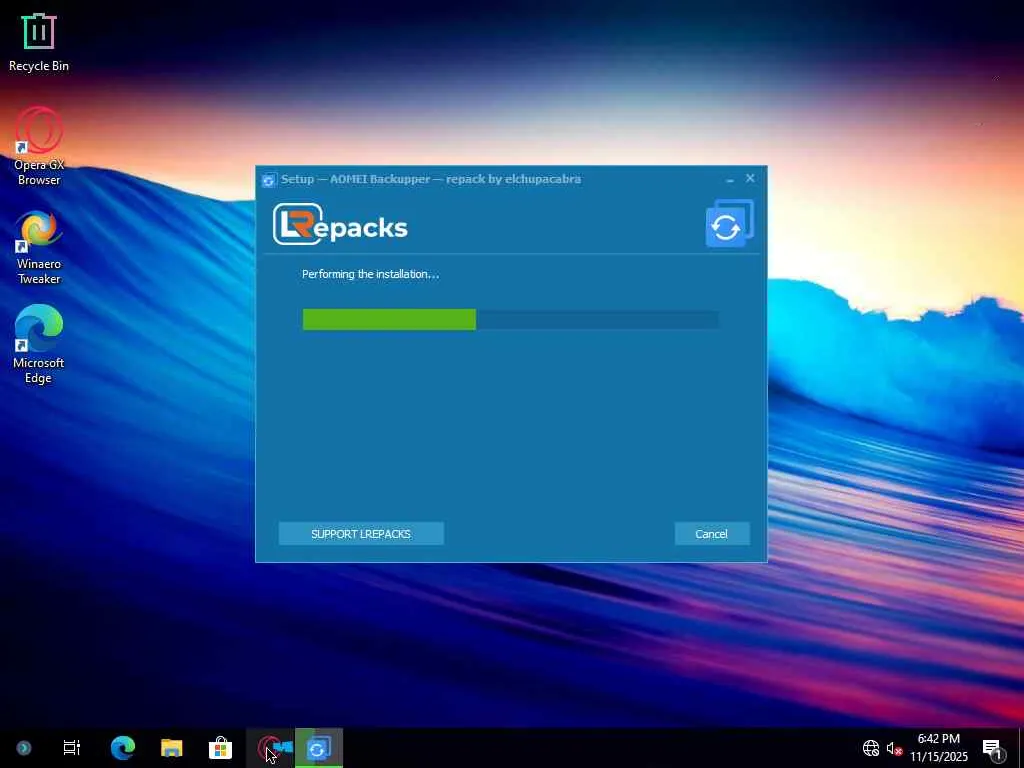
Task: Open Microsoft Edge from the taskbar
Action: point(122,748)
